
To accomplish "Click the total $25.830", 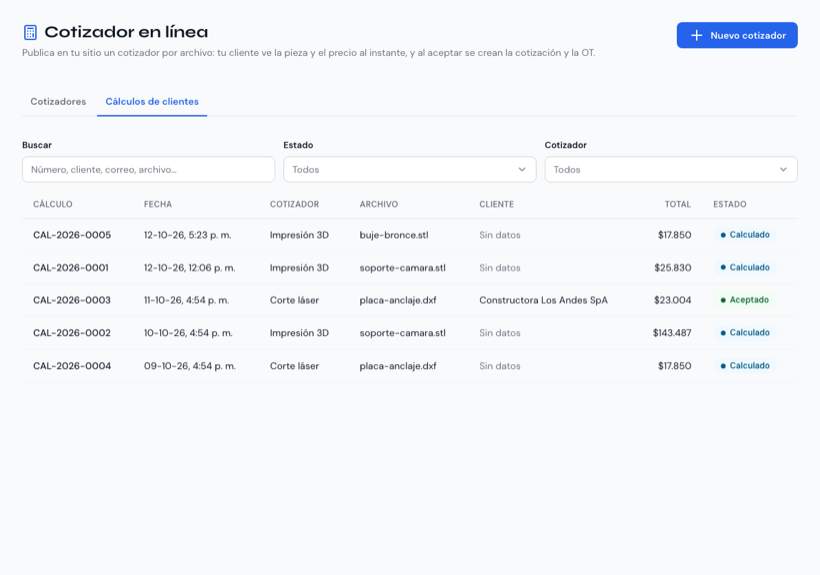I will 673,268.
